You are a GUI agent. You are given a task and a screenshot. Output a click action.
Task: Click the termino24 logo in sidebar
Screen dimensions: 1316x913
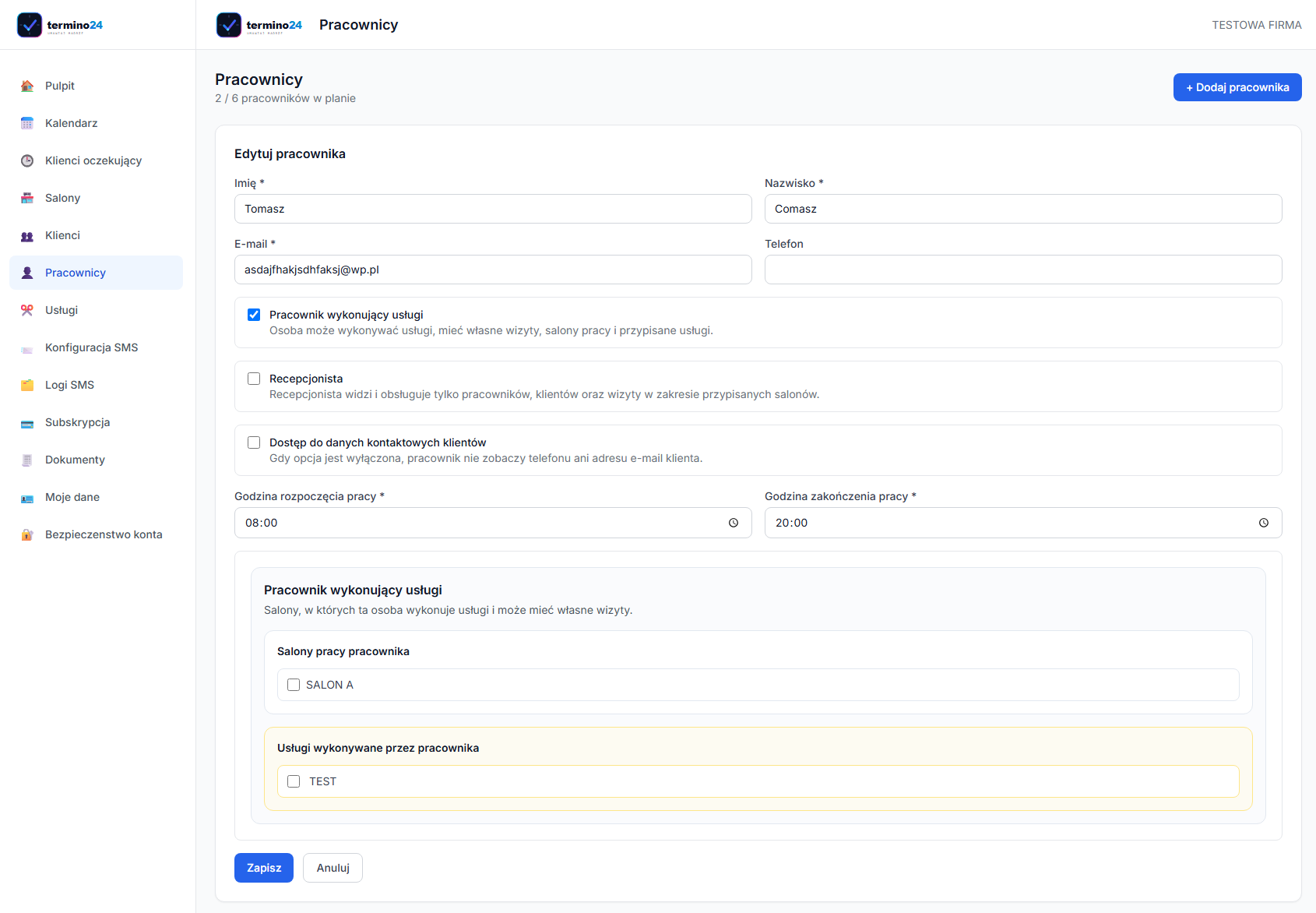pyautogui.click(x=60, y=25)
